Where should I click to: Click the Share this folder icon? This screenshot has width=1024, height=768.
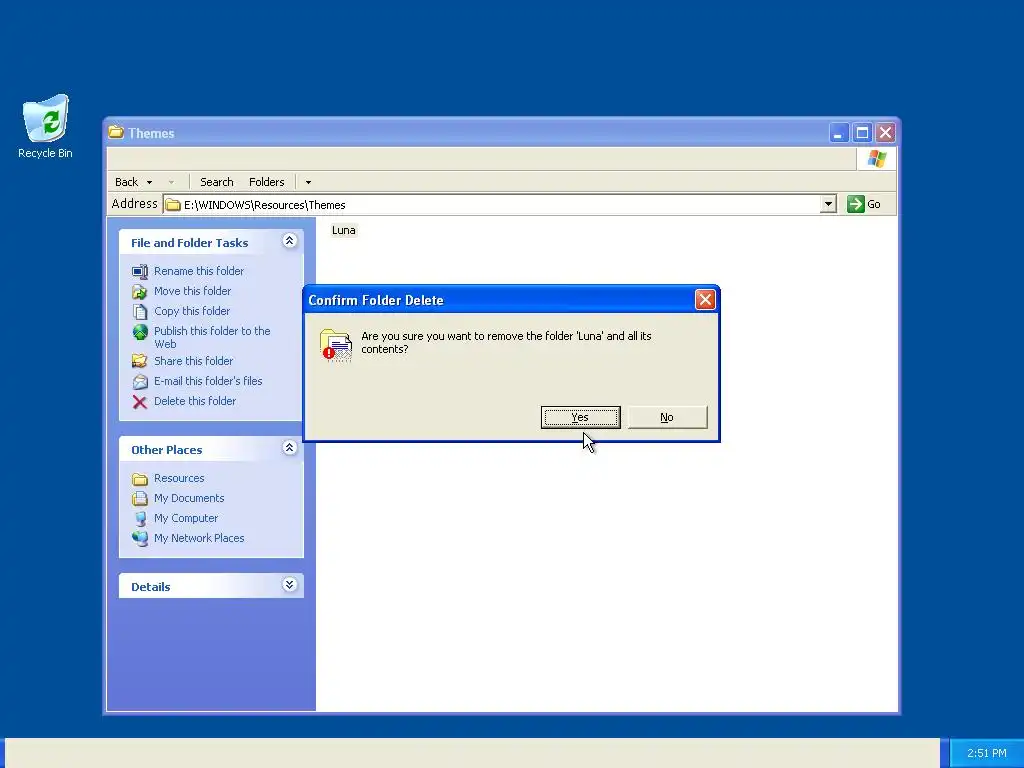point(140,361)
